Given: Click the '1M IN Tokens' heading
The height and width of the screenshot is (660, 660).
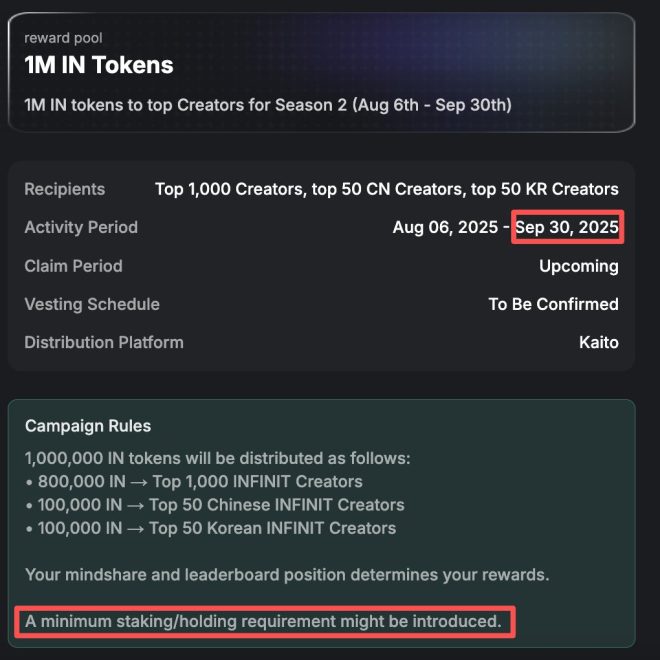Looking at the screenshot, I should click(99, 65).
